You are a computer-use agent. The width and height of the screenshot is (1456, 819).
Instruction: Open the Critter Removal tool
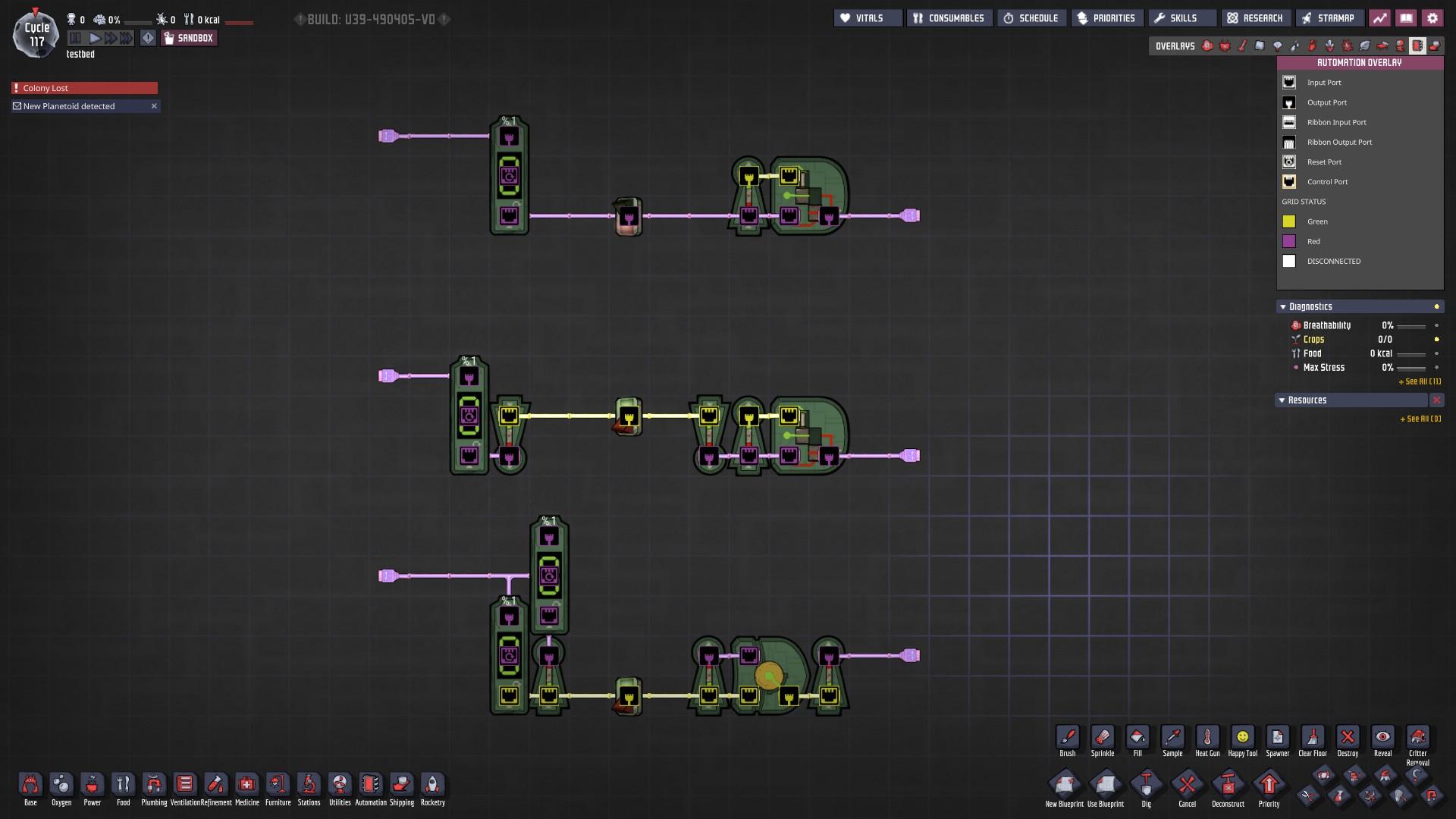[1417, 737]
